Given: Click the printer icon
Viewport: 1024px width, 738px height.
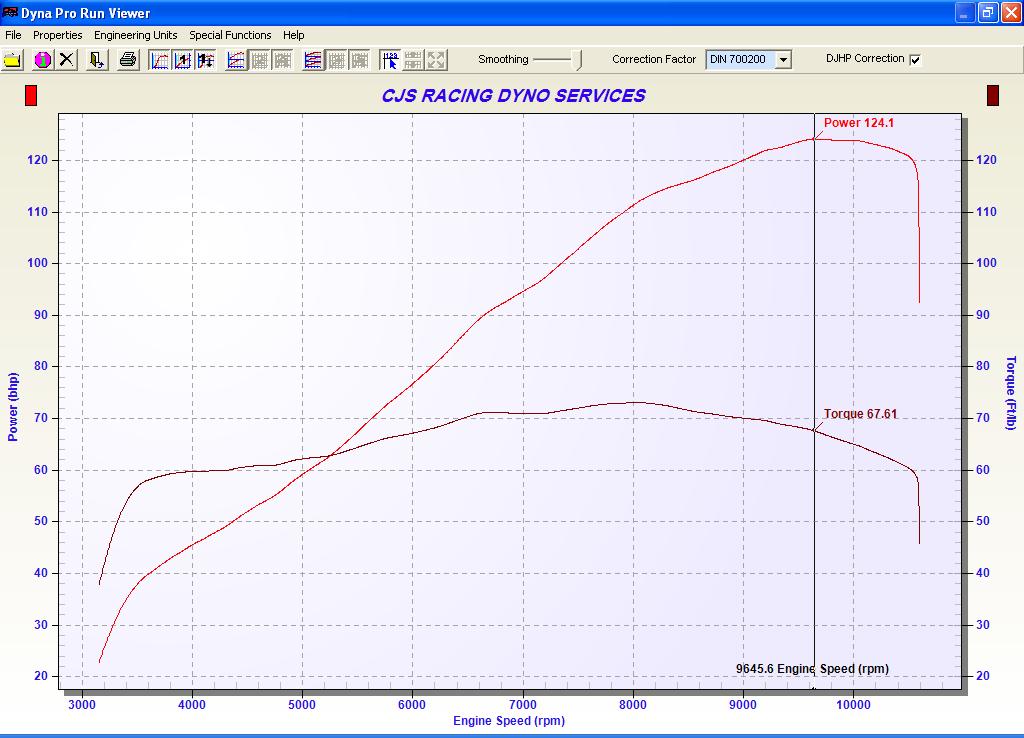Looking at the screenshot, I should click(x=128, y=60).
